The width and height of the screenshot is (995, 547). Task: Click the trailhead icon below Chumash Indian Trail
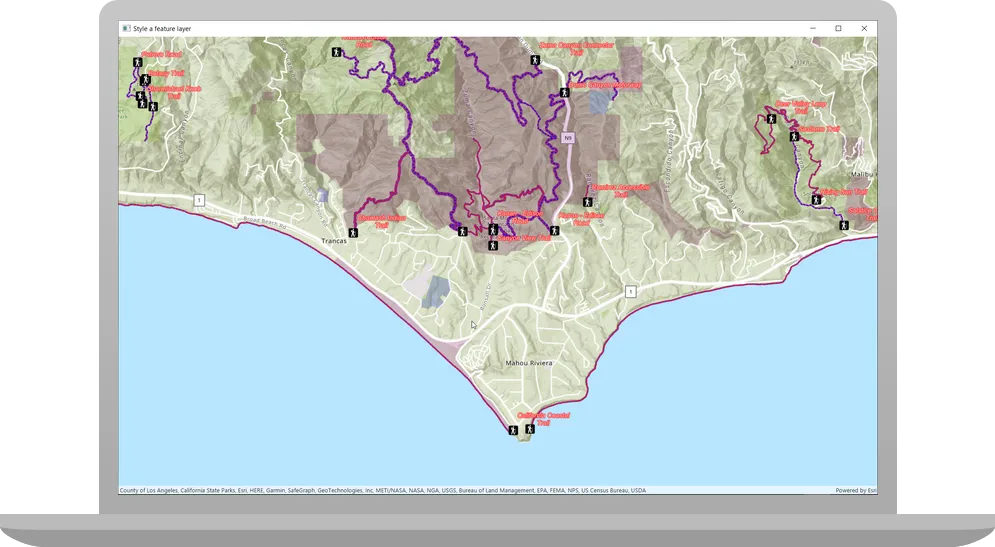(x=353, y=233)
